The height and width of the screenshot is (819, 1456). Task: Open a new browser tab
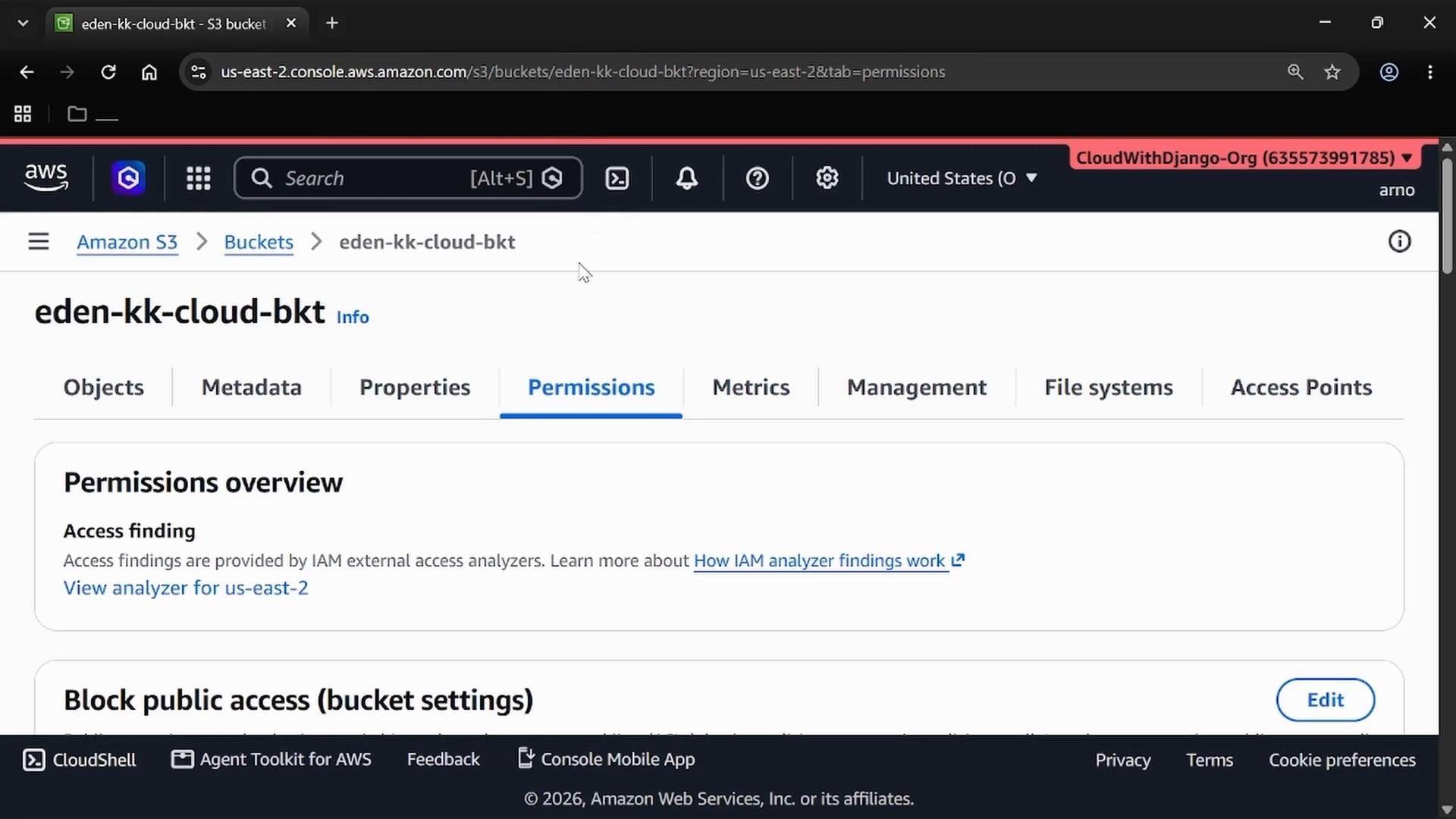coord(332,24)
